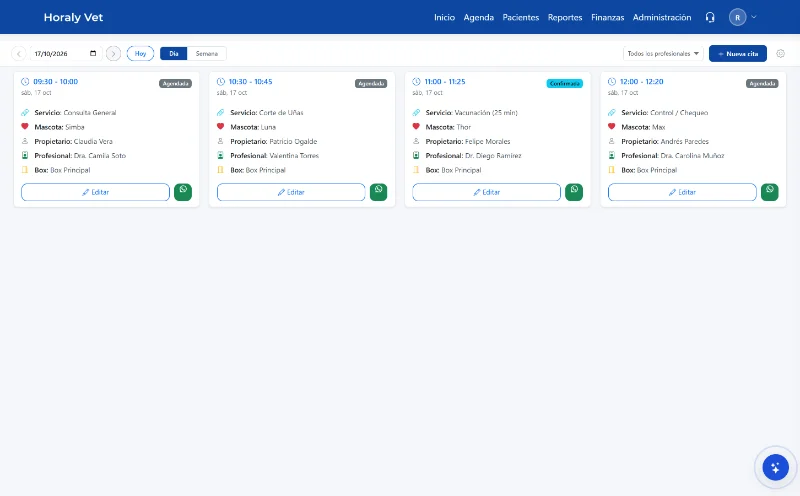Screen dimensions: 800x496
Task: Open calendar picker icon in date field
Action: tap(93, 54)
